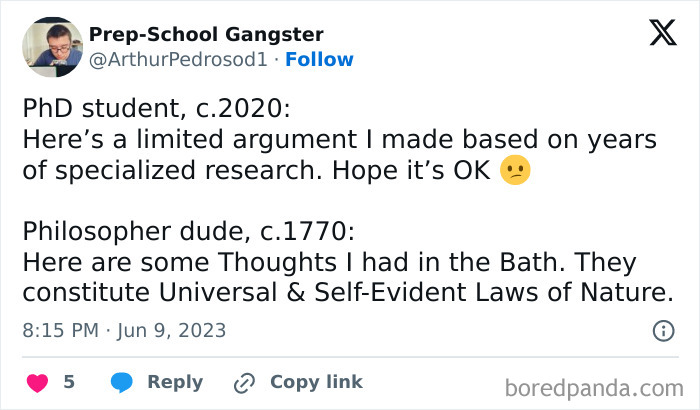Screen dimensions: 700x410
Task: Click the X logo
Action: tap(662, 34)
